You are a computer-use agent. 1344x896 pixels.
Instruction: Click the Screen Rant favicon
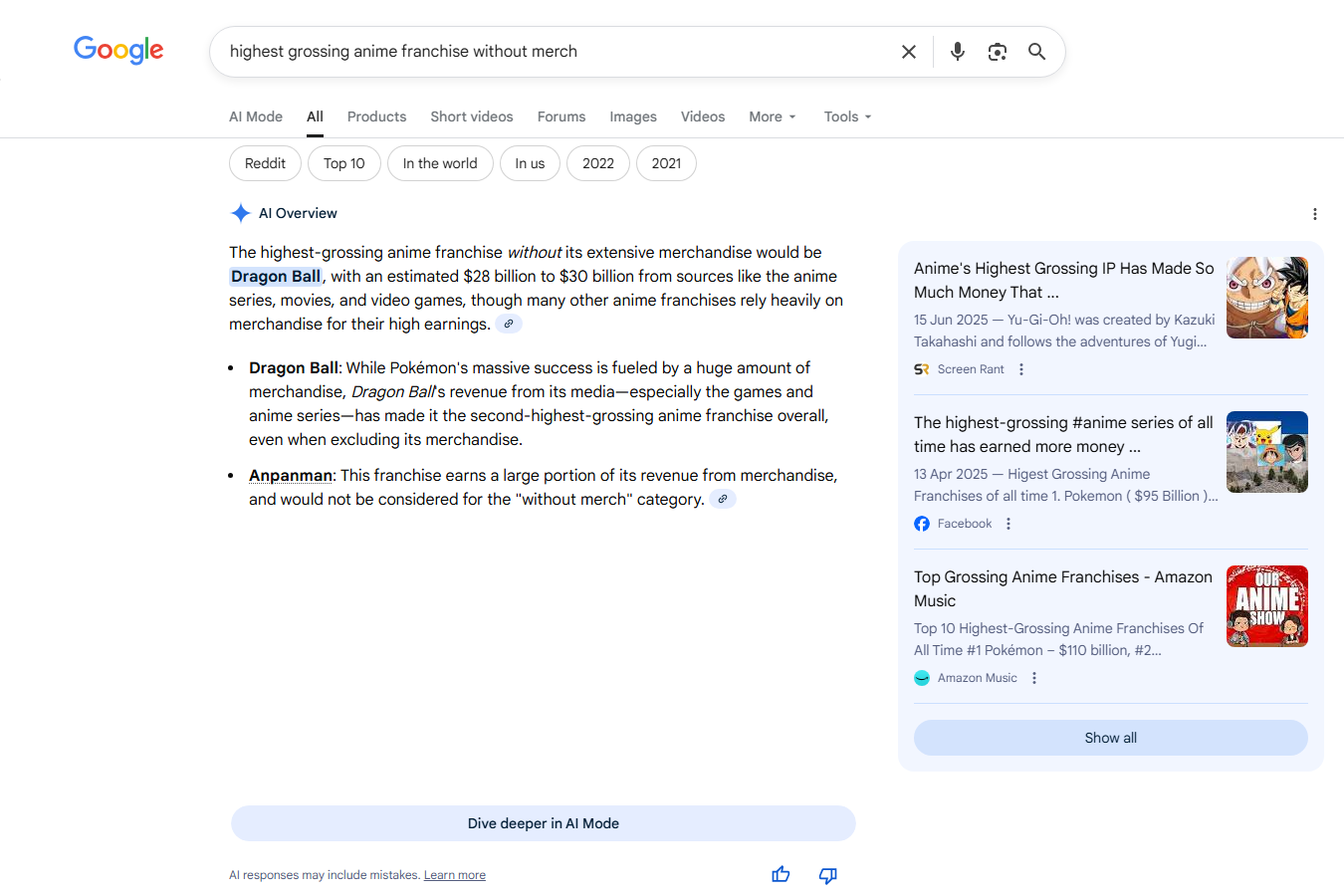point(922,369)
